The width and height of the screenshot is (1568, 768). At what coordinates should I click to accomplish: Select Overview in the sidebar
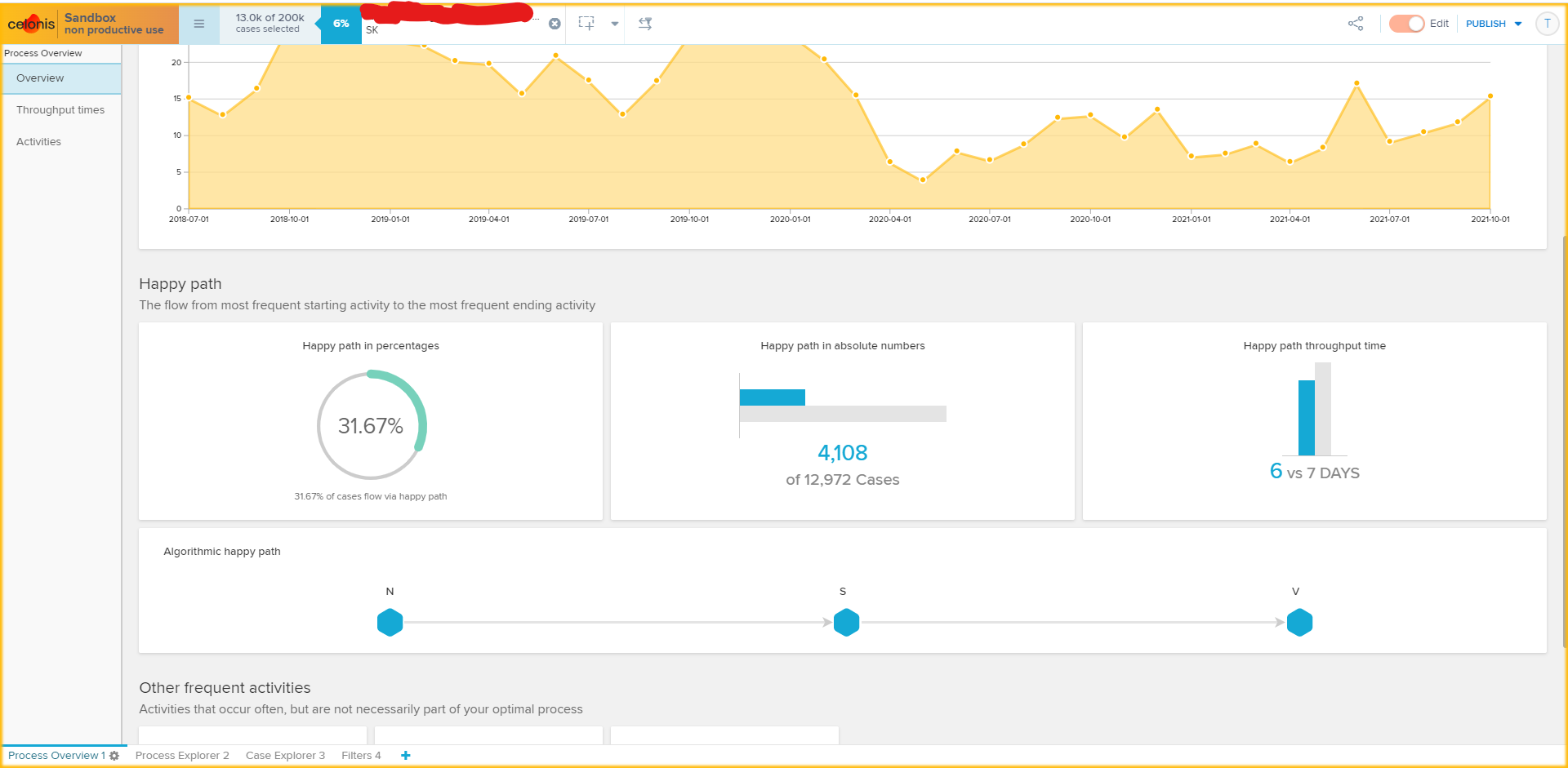point(60,78)
